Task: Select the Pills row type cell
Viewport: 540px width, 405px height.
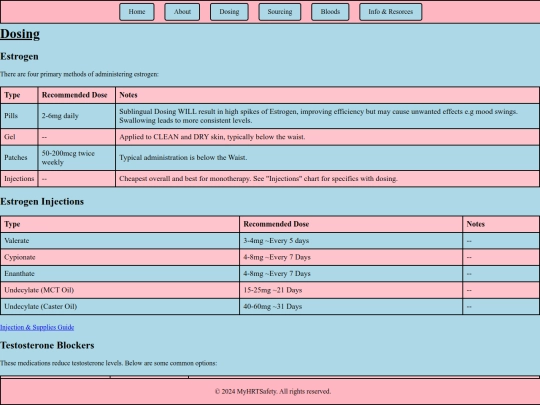Action: click(x=19, y=116)
